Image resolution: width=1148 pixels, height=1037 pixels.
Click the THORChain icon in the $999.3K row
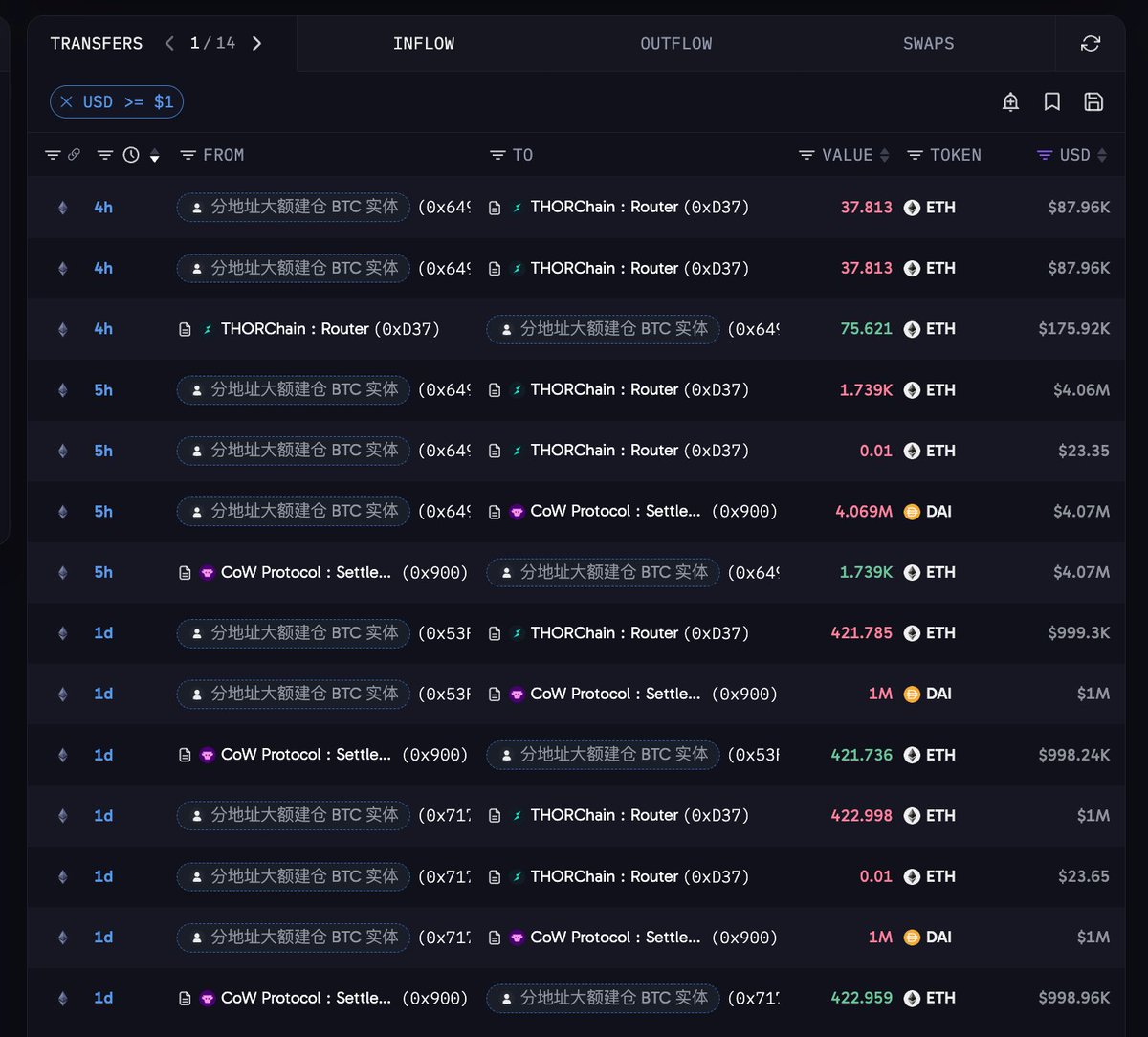pyautogui.click(x=518, y=633)
